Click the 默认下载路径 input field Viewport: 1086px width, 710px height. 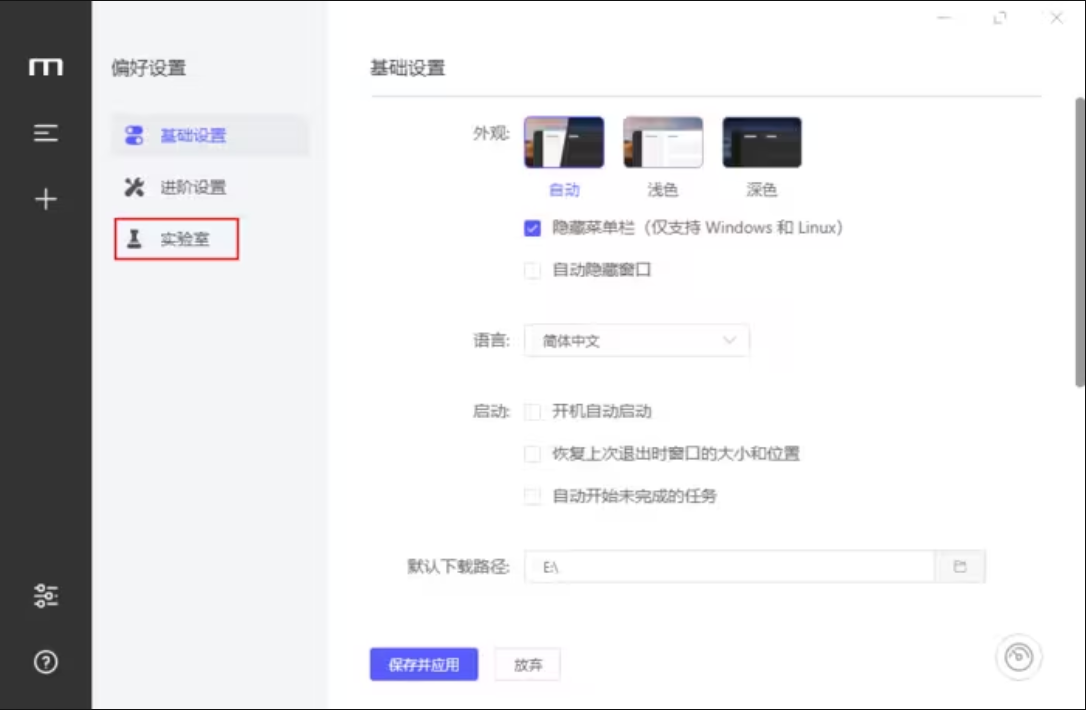tap(729, 567)
